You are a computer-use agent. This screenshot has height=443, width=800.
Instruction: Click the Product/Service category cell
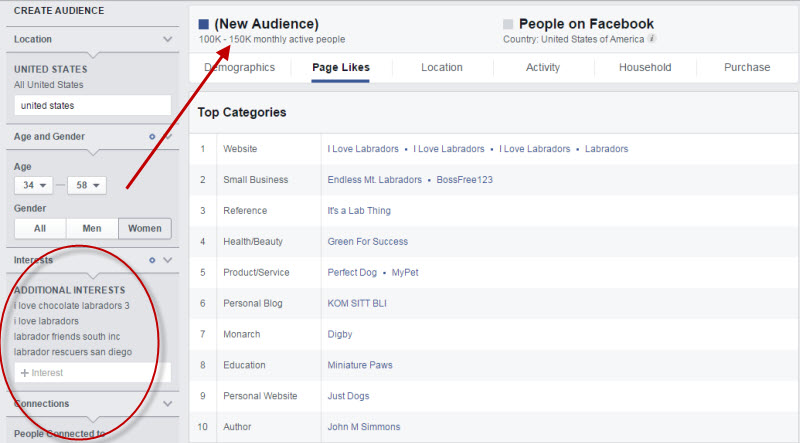point(256,273)
